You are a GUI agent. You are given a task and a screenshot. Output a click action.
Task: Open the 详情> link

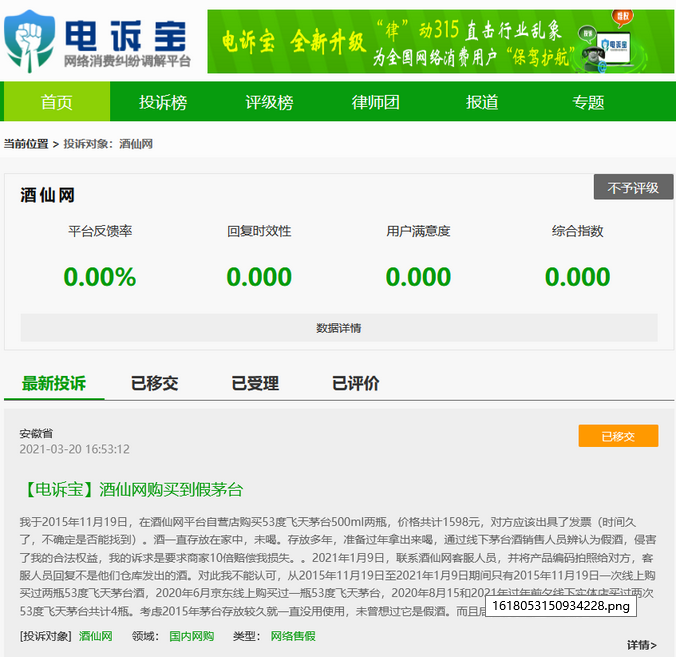click(642, 645)
